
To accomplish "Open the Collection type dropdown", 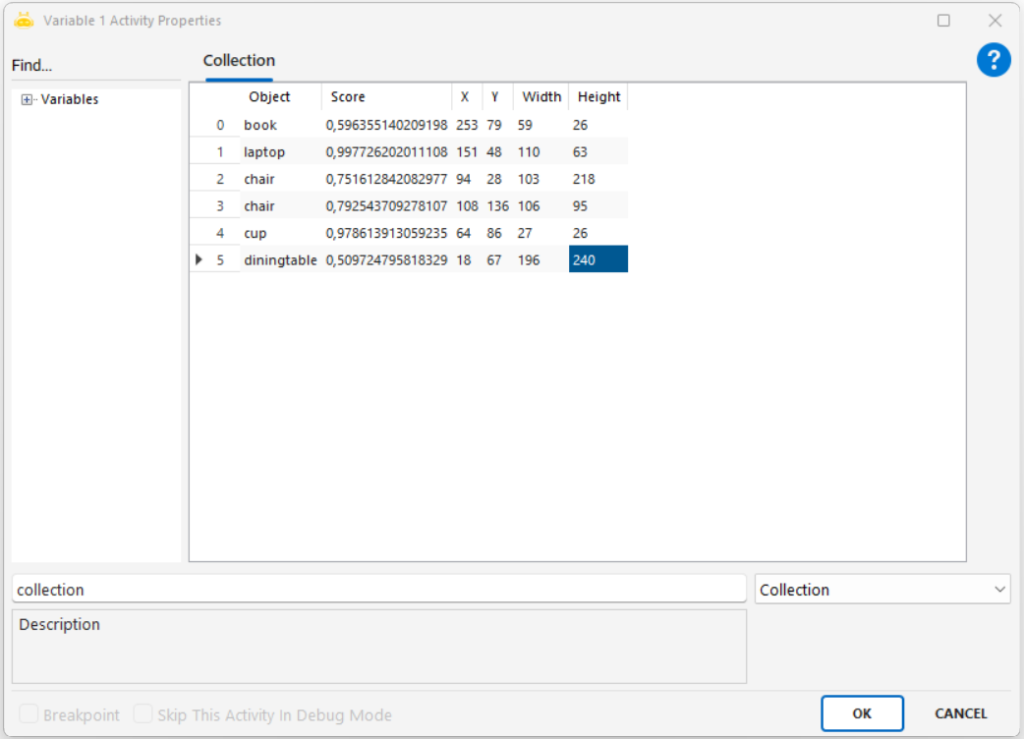I will point(883,590).
